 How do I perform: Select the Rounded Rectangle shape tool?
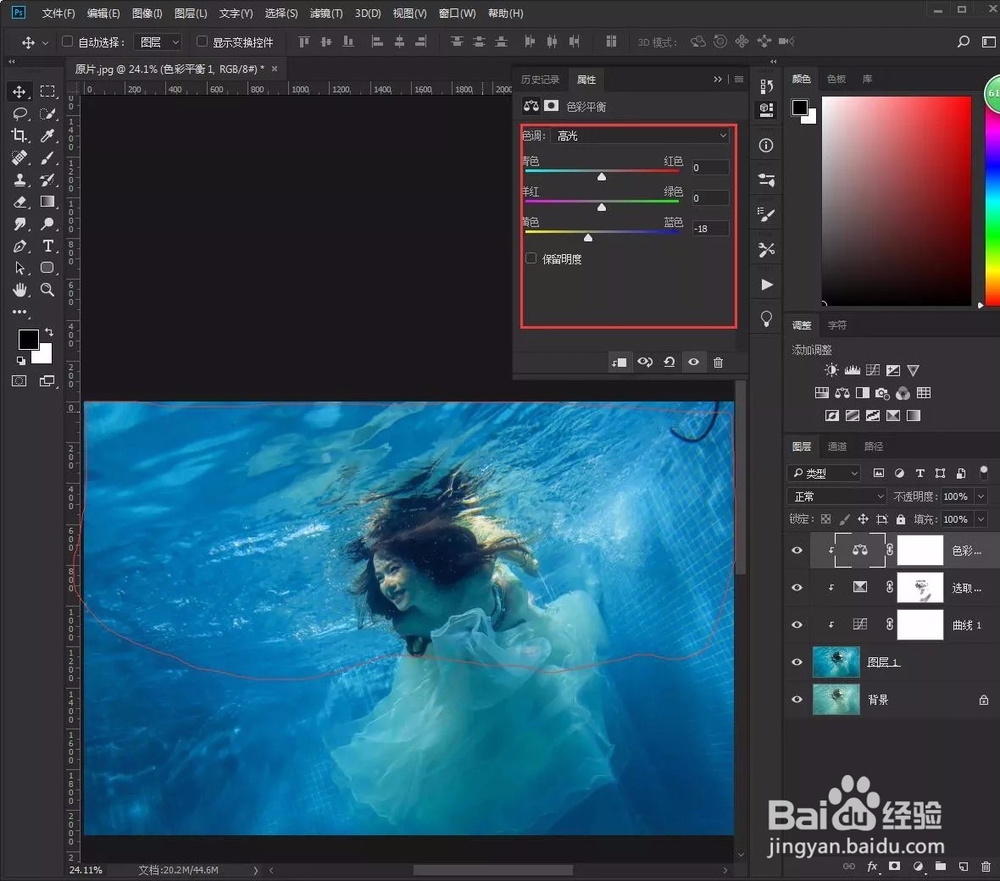click(x=47, y=268)
